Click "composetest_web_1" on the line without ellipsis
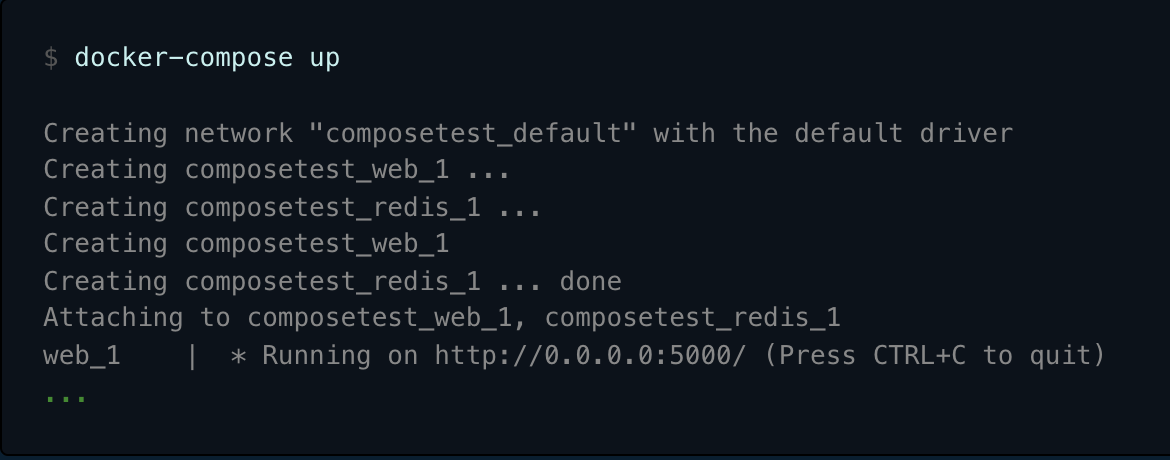This screenshot has height=460, width=1170. [x=317, y=245]
